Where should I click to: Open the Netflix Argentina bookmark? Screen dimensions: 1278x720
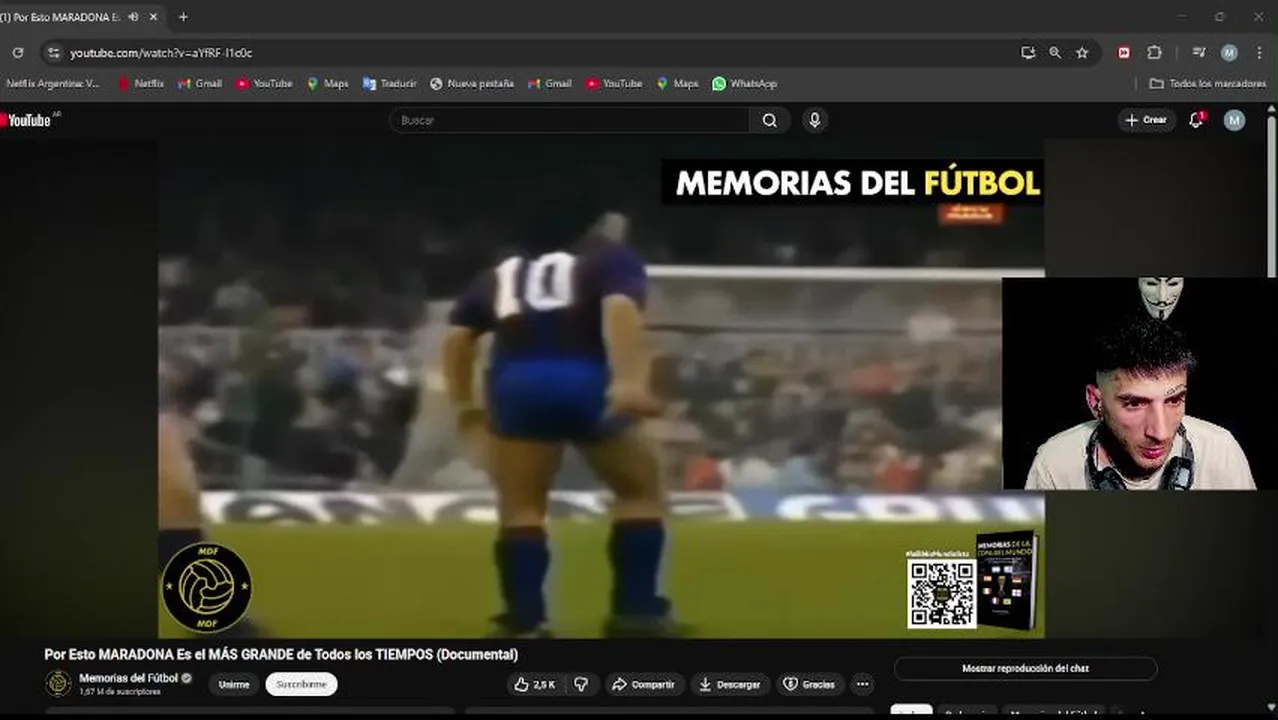pos(53,84)
